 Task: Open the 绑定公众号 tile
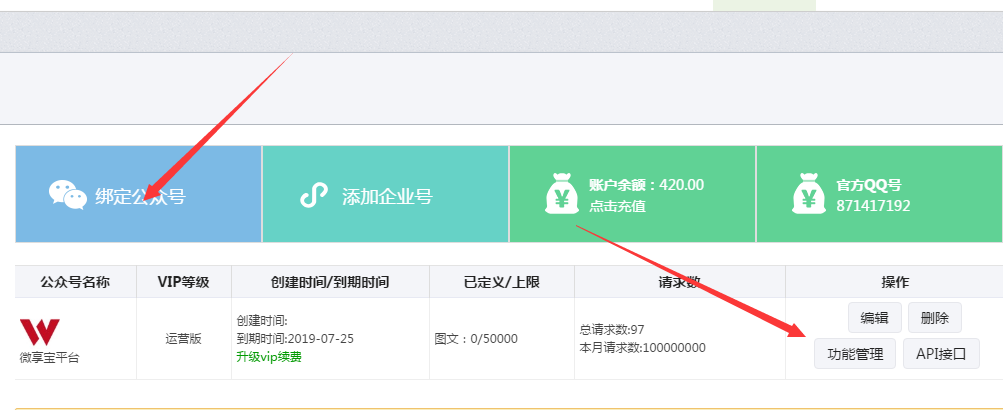[139, 194]
